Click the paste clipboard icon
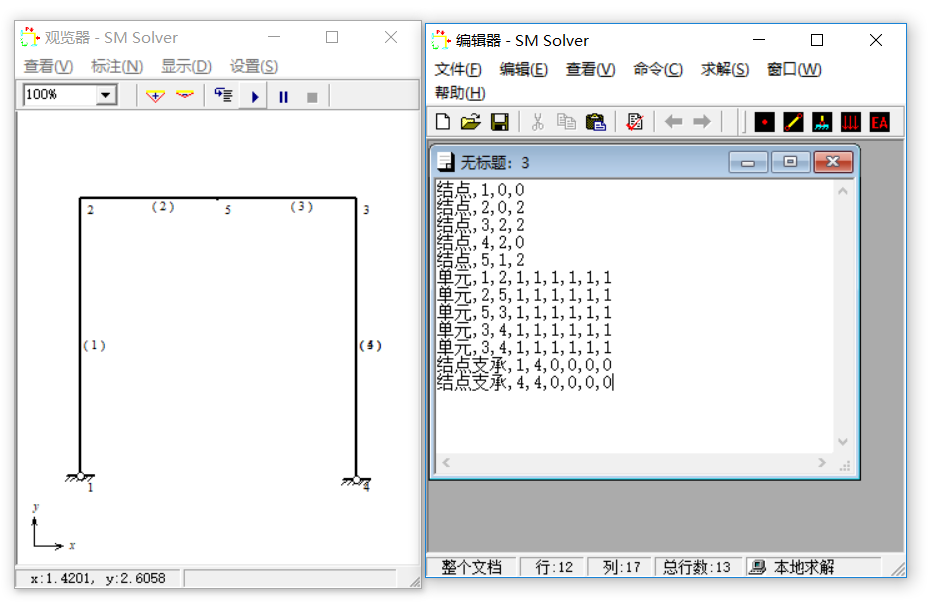Viewport: 931px width, 607px height. pyautogui.click(x=596, y=122)
